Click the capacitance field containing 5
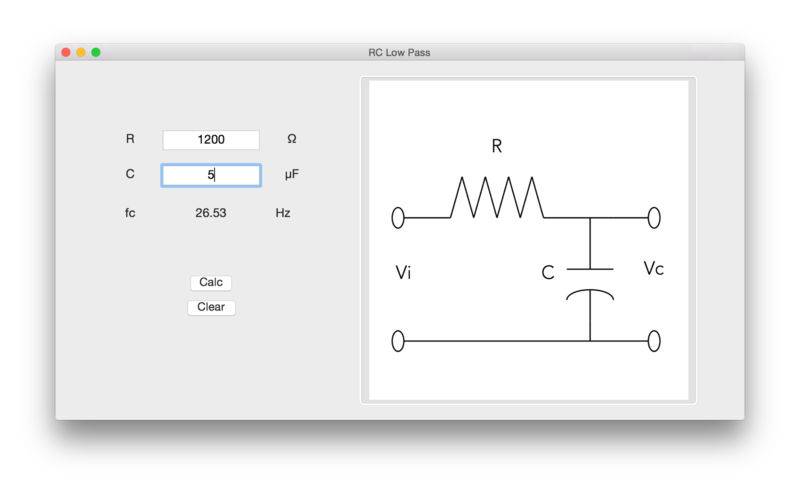This screenshot has width=800, height=500. click(211, 175)
